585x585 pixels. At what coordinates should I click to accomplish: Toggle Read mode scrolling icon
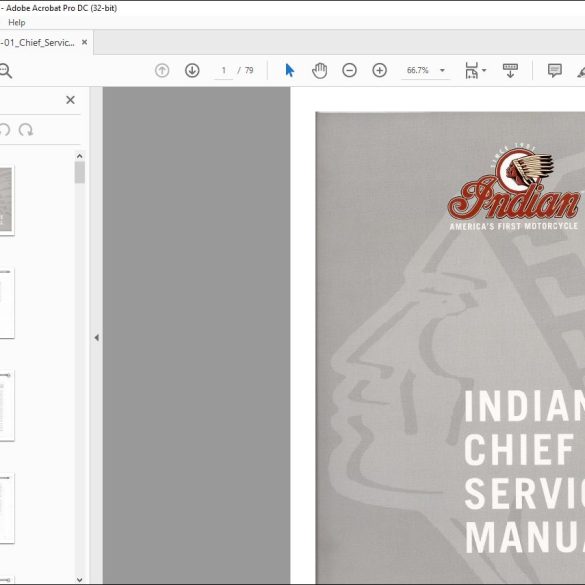coord(510,71)
